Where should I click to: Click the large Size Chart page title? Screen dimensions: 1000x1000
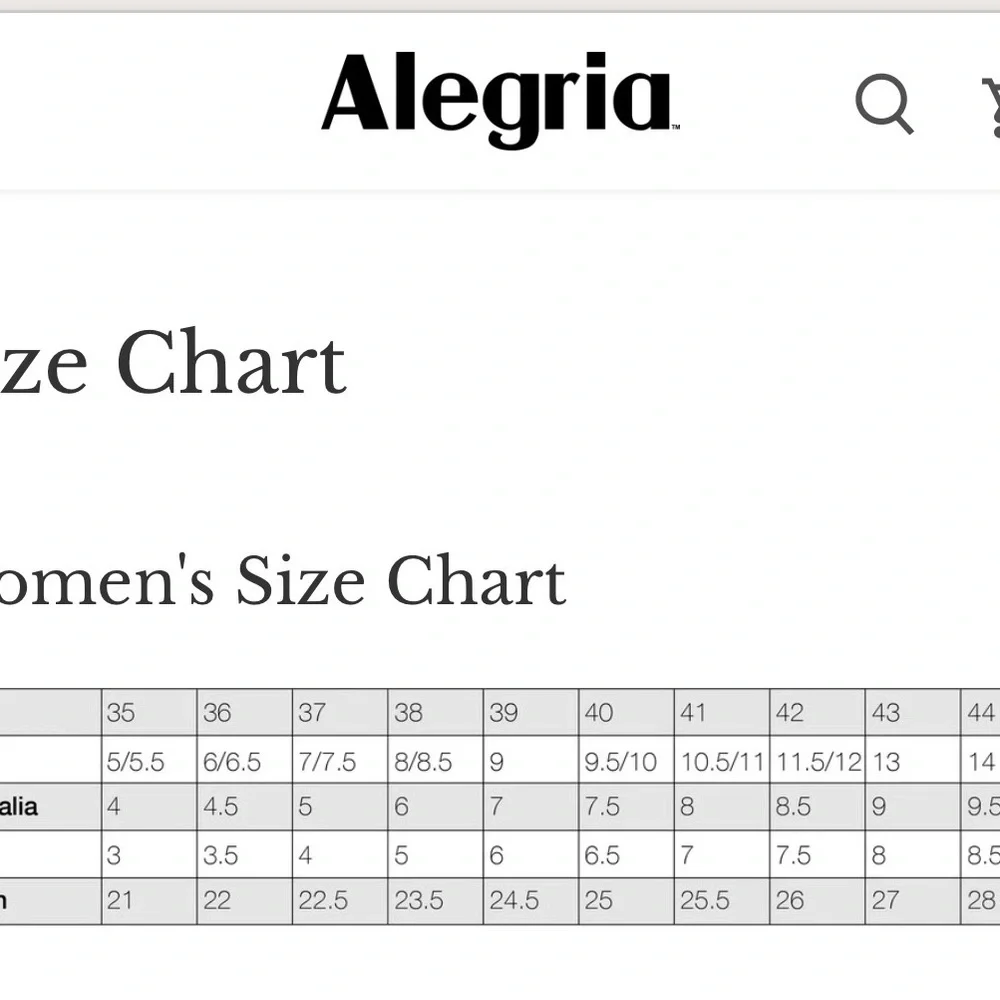click(172, 364)
